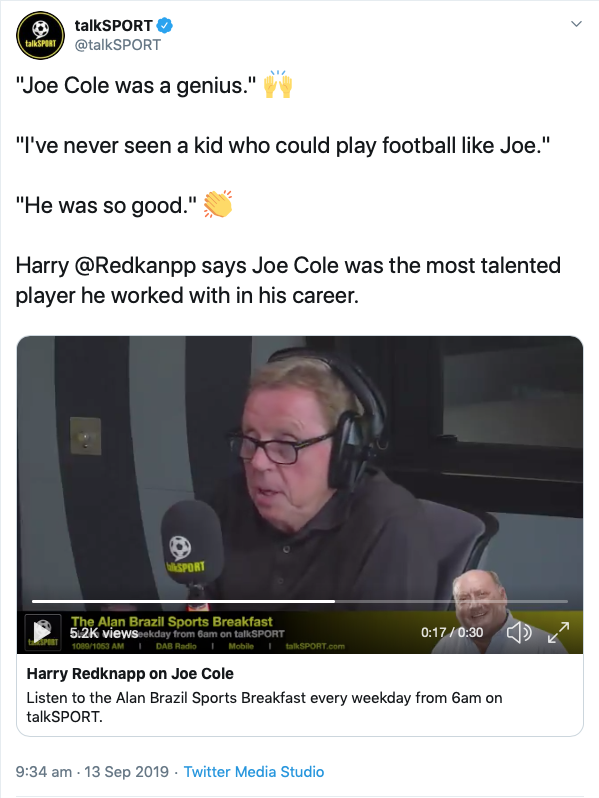The height and width of the screenshot is (798, 599).
Task: Click the clapping hands emoji
Action: [218, 205]
